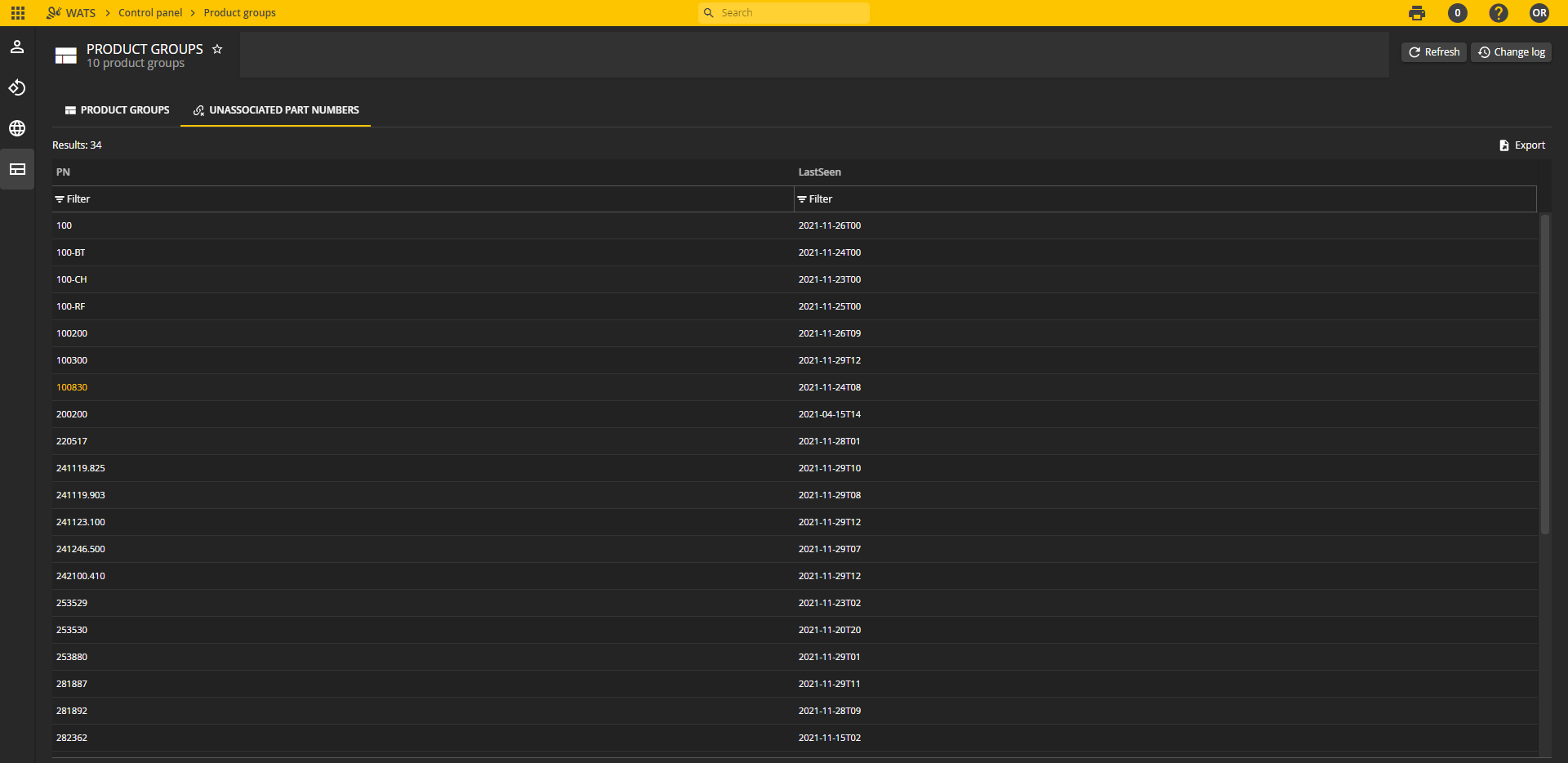
Task: Open the print icon in top bar
Action: coord(1417,13)
